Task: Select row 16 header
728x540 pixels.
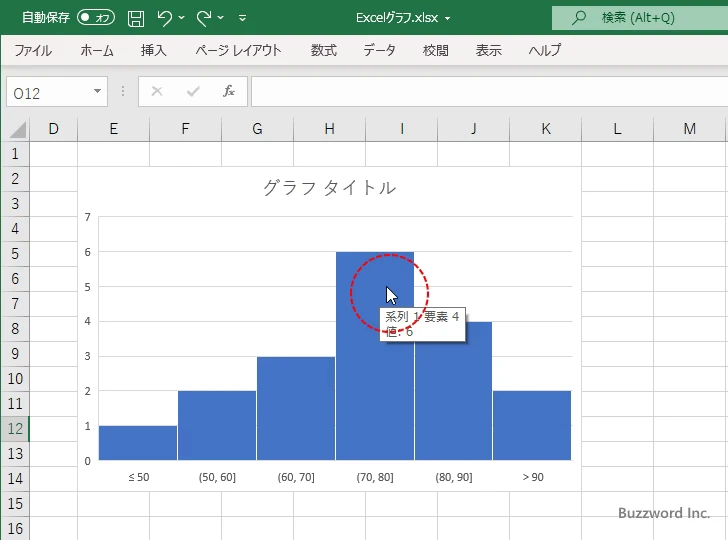Action: click(x=15, y=529)
